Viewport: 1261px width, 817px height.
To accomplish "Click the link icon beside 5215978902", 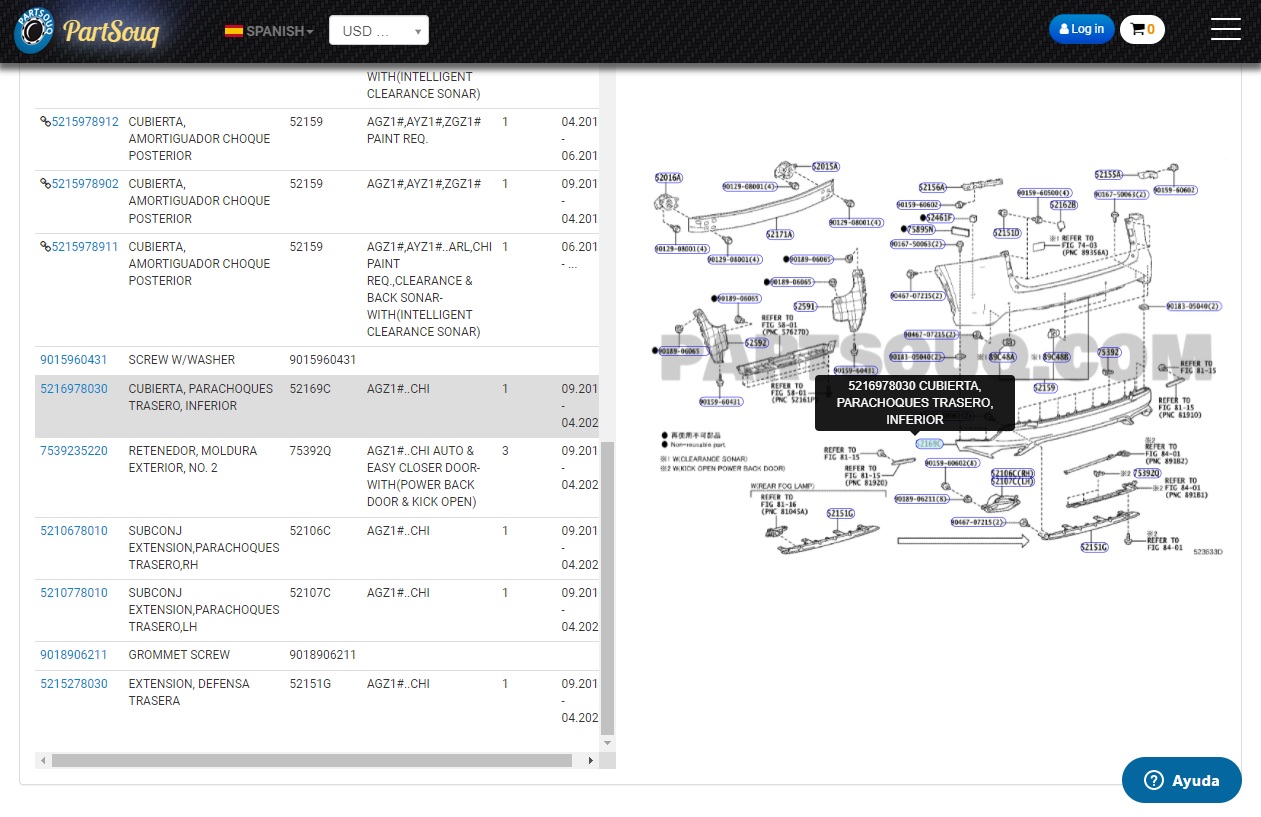I will pyautogui.click(x=45, y=184).
